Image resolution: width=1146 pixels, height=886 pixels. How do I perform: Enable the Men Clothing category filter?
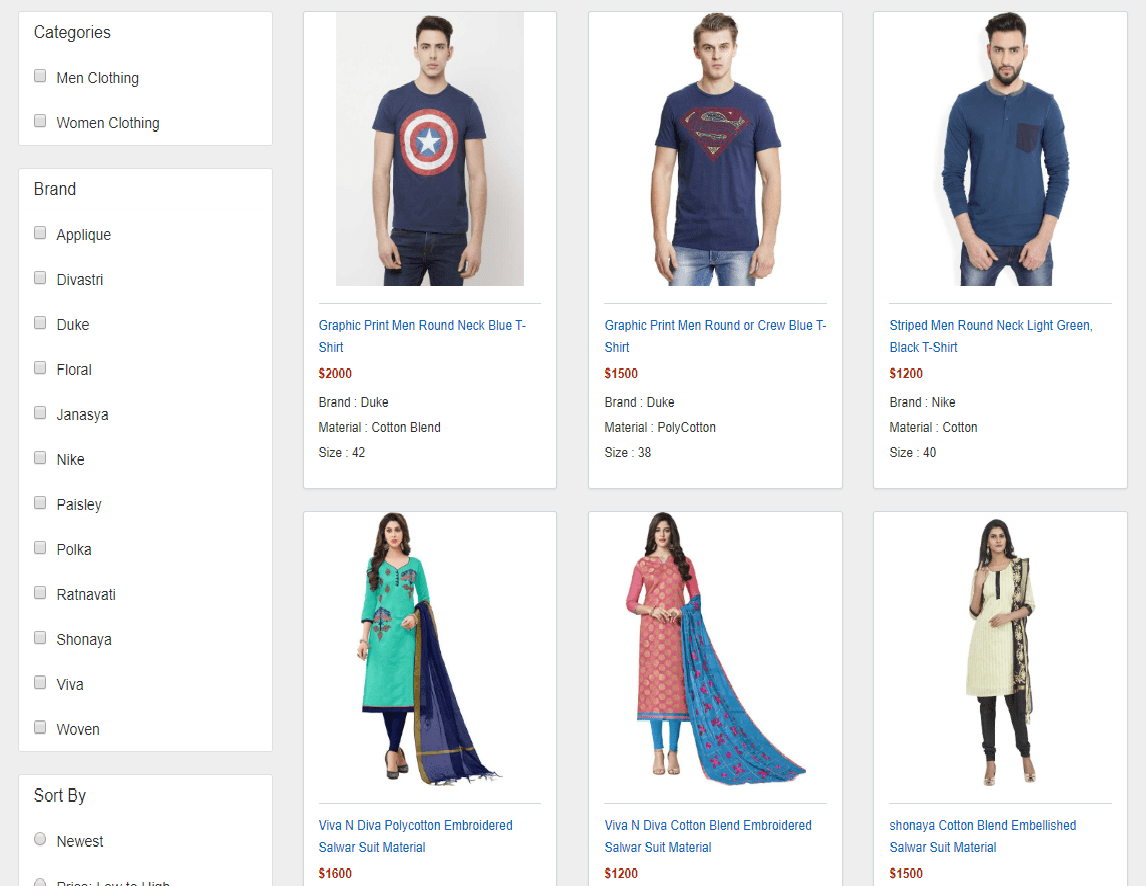40,76
